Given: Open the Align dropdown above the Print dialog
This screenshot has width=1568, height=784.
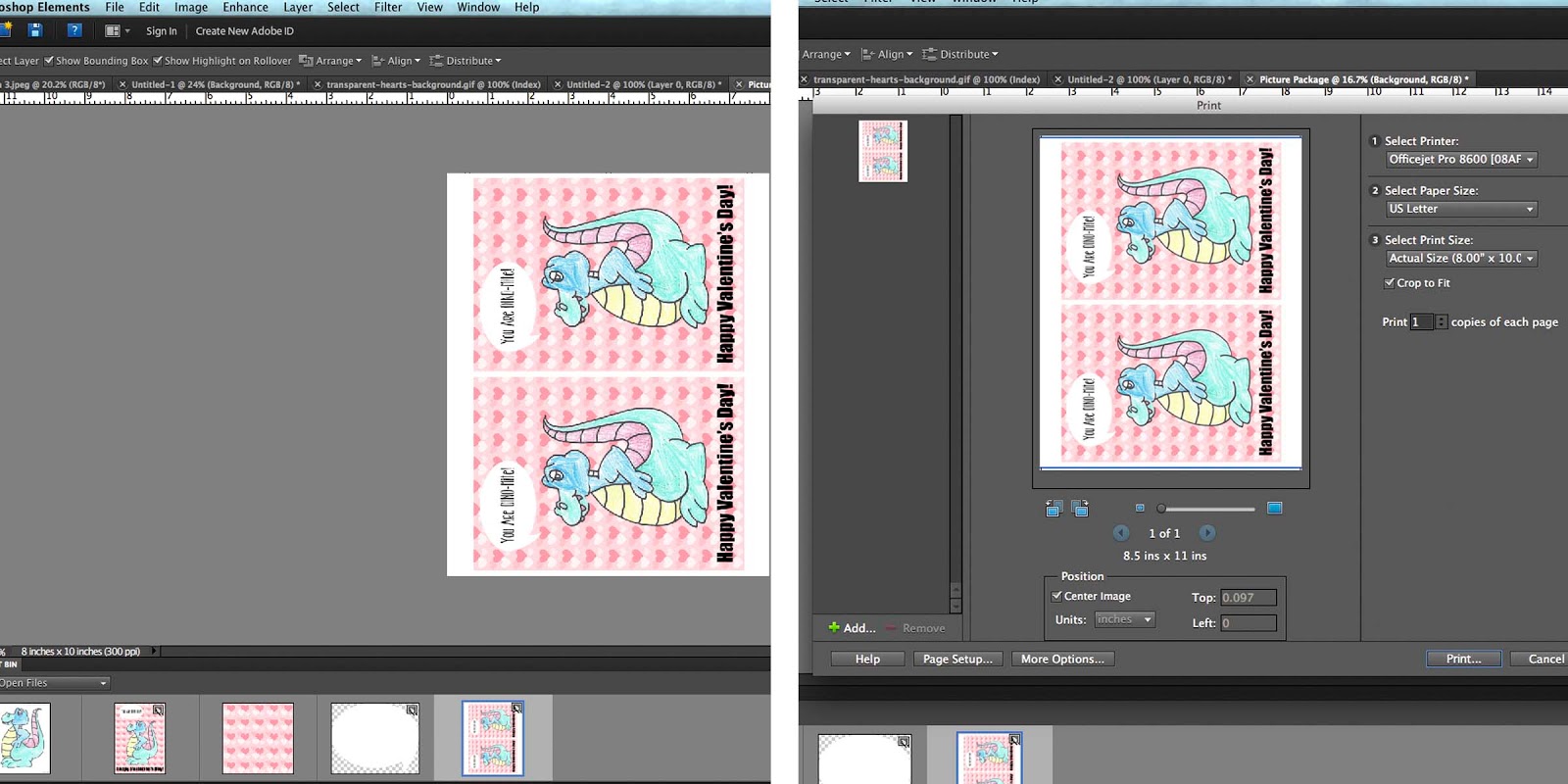Looking at the screenshot, I should [x=887, y=54].
